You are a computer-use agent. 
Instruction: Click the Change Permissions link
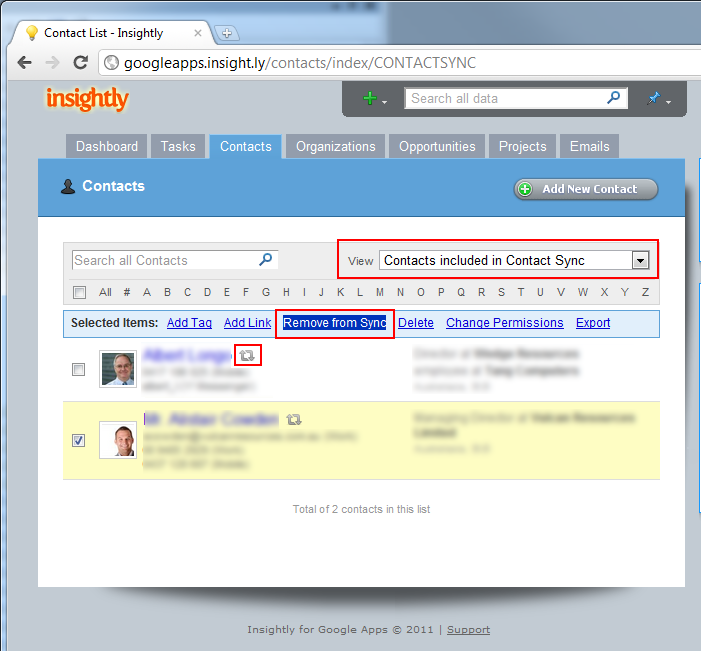click(x=505, y=323)
